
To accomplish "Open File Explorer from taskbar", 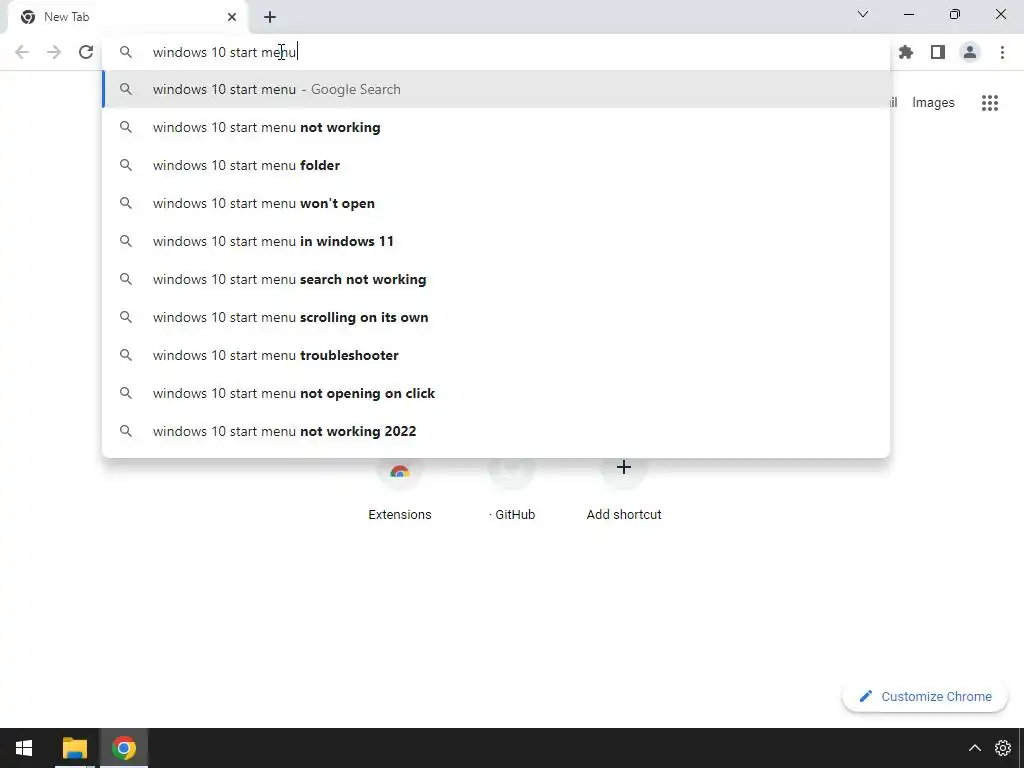I will pyautogui.click(x=74, y=748).
